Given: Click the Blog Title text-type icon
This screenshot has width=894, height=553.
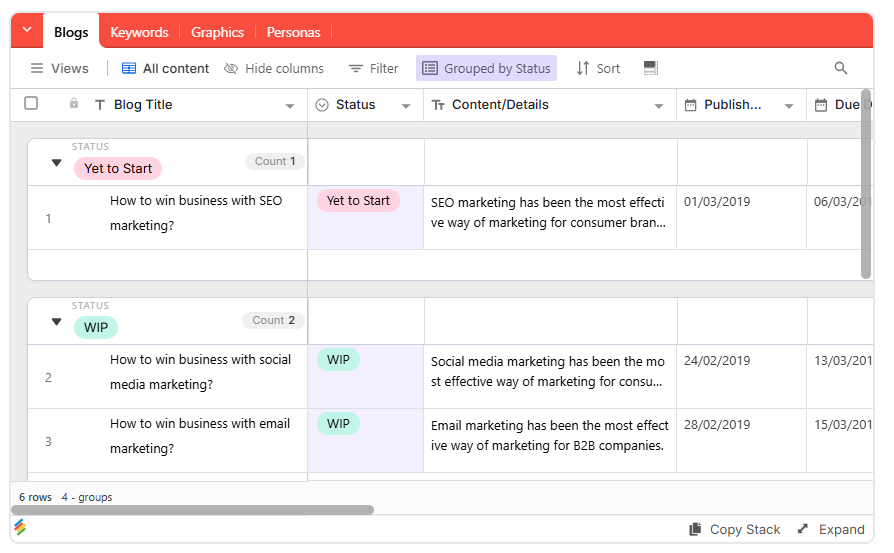Looking at the screenshot, I should 100,105.
